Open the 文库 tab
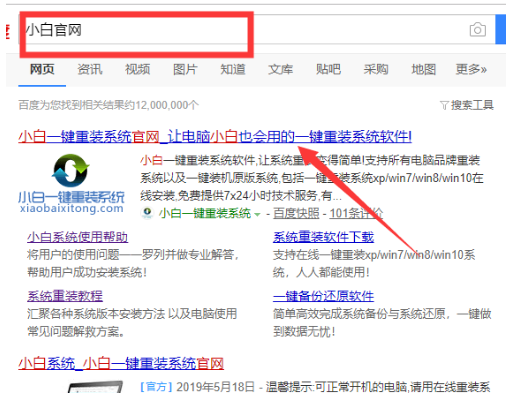 click(x=281, y=69)
